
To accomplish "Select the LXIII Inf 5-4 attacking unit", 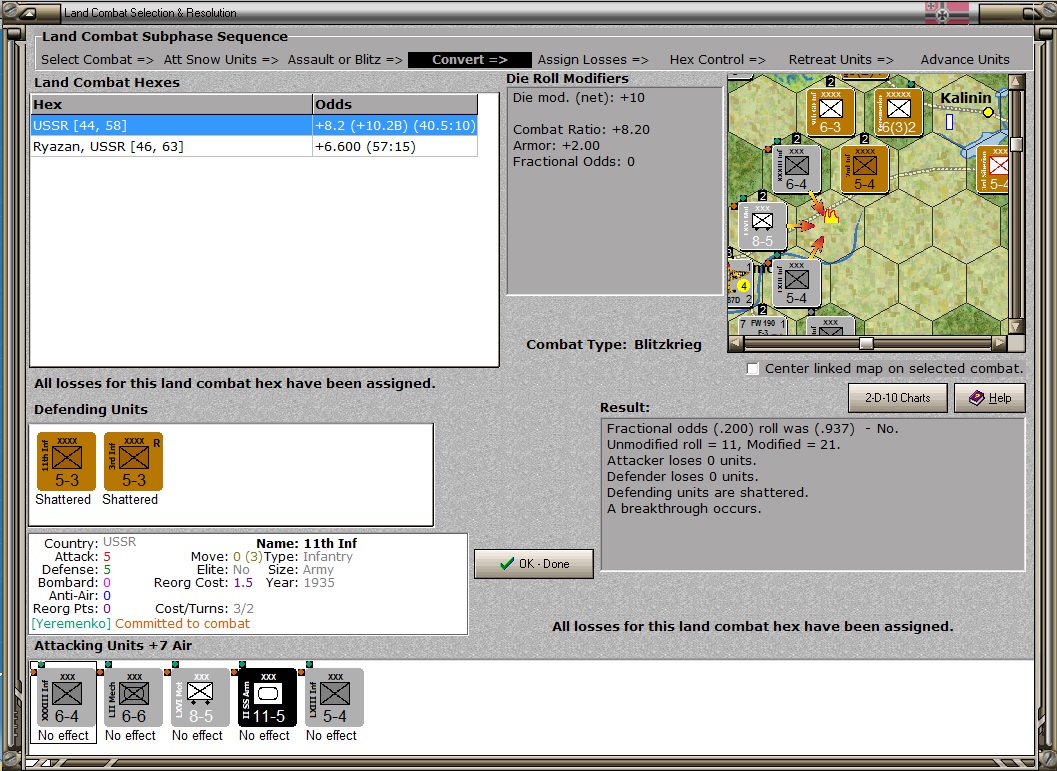I will pyautogui.click(x=332, y=698).
